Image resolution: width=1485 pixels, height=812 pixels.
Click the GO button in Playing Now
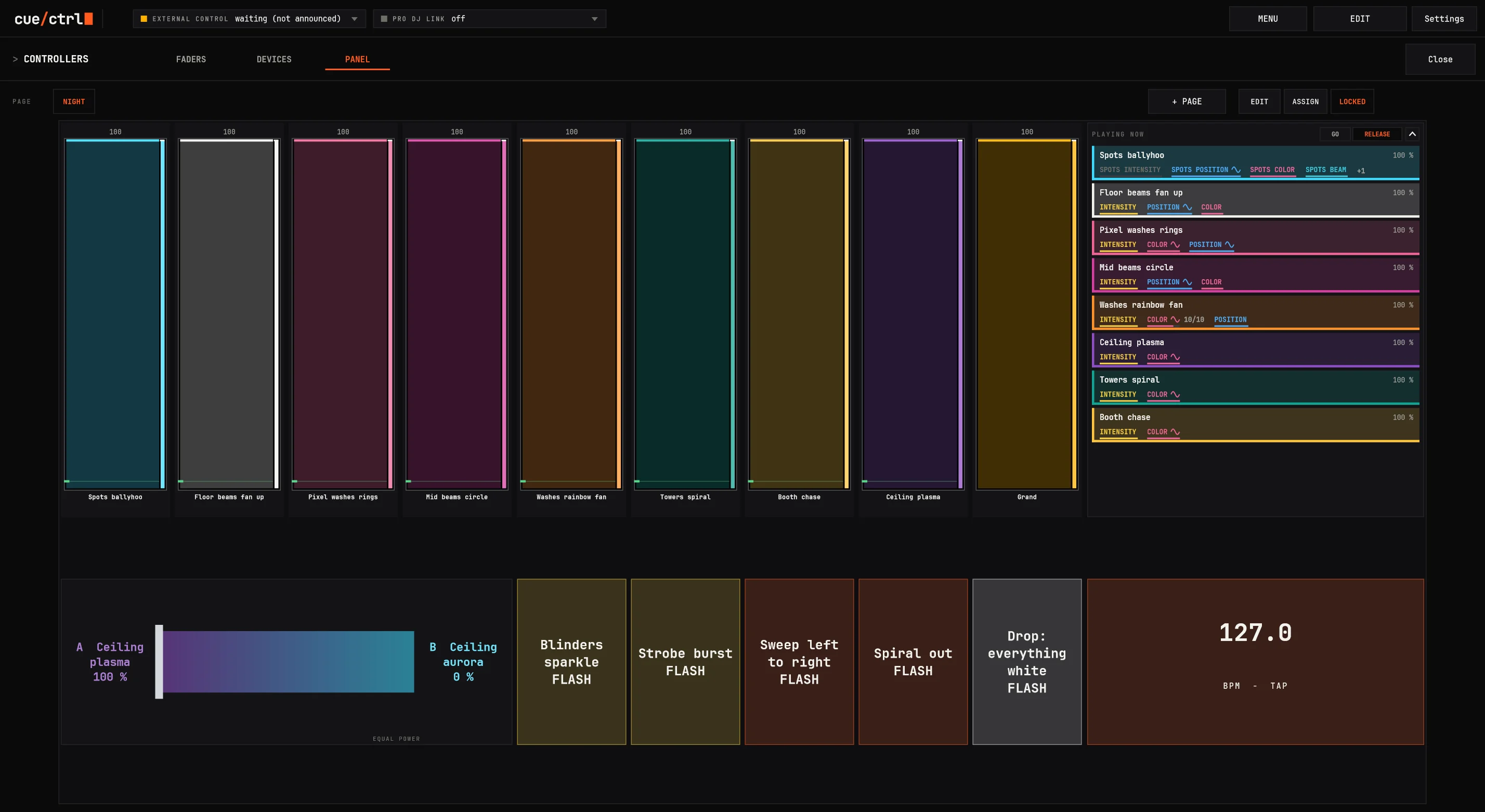tap(1335, 134)
